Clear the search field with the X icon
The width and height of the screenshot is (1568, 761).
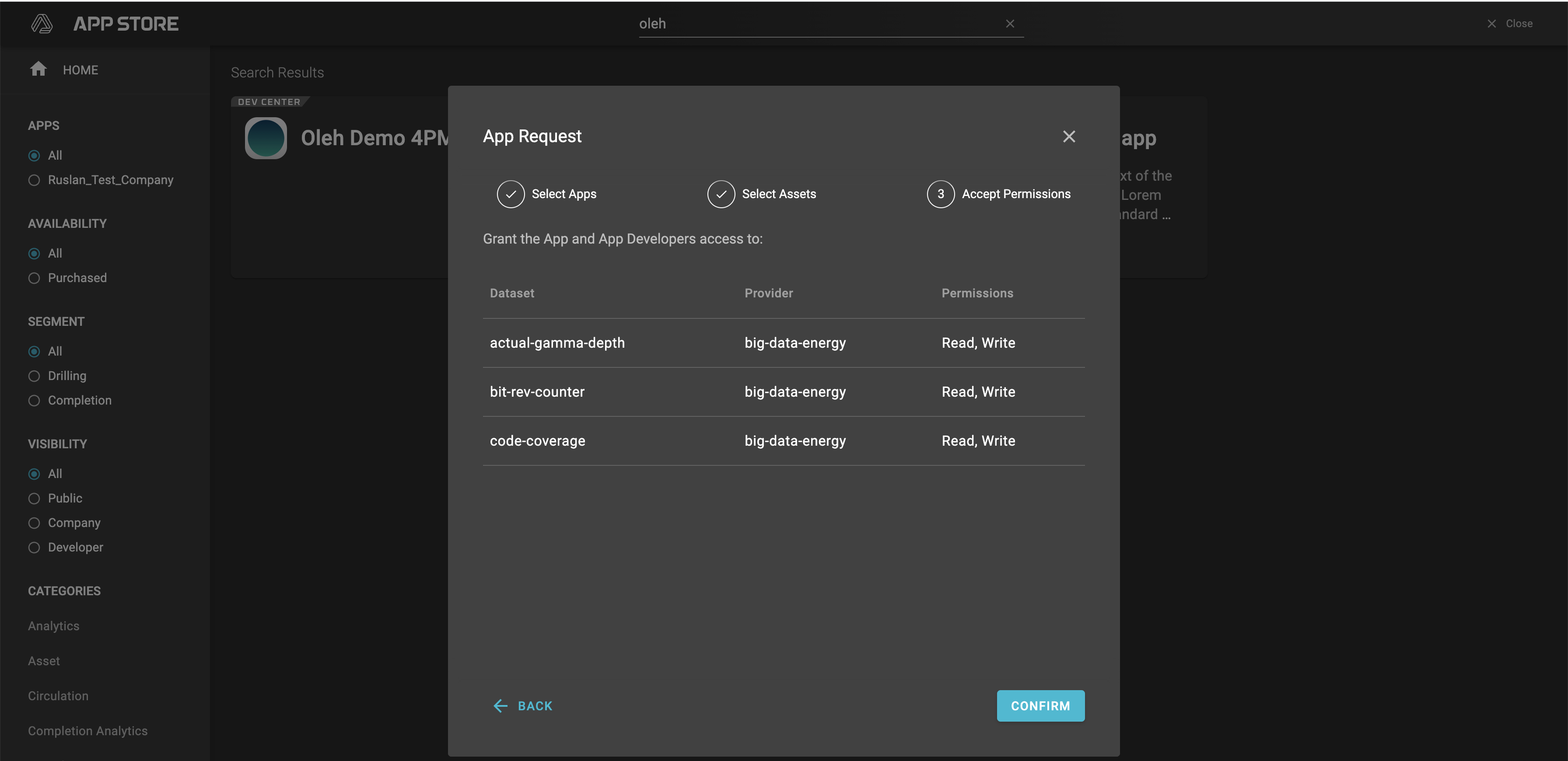[x=1010, y=24]
